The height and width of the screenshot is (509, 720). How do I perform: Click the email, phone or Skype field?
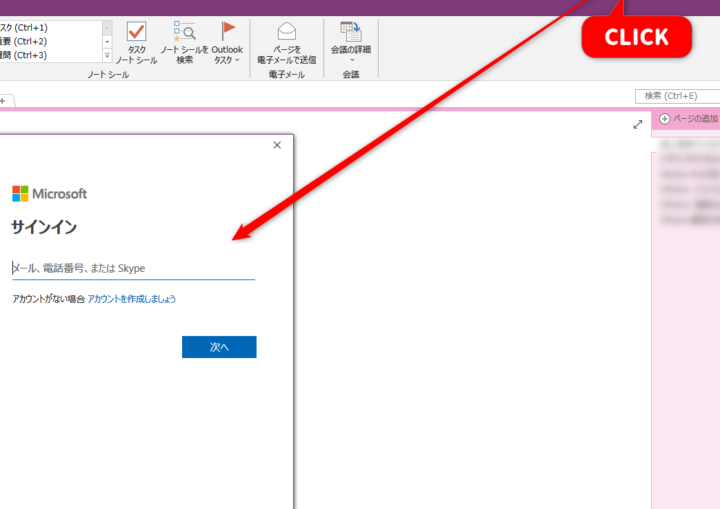(x=133, y=268)
